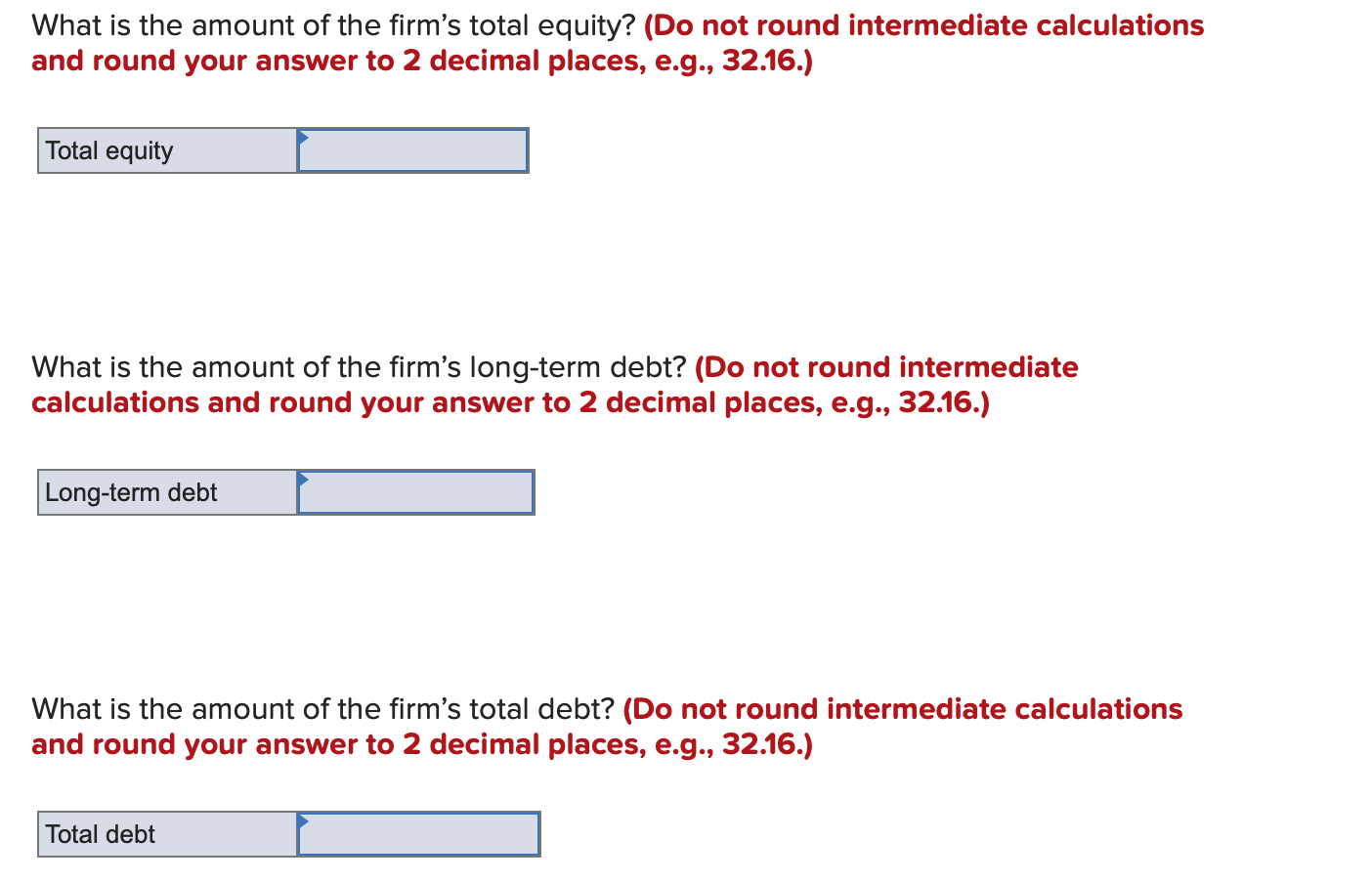
Task: Click red "Do not round intermediate" in long-term debt question
Action: pos(886,367)
